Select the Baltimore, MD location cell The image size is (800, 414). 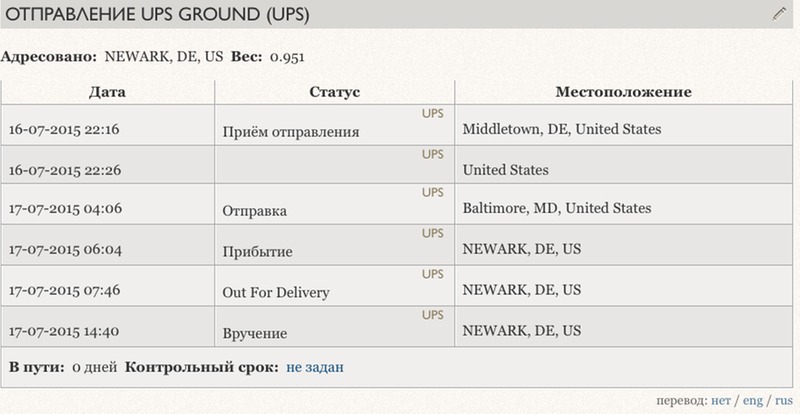pos(623,204)
